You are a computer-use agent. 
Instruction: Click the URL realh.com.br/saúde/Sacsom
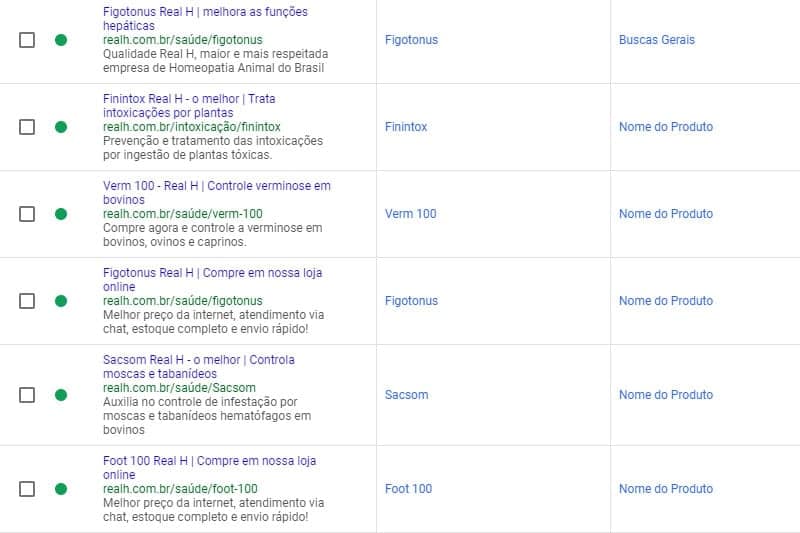(179, 388)
